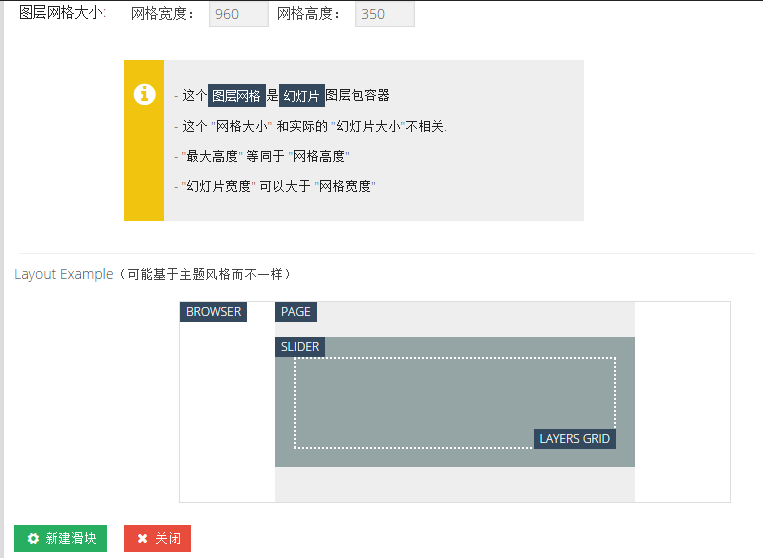Click the 幻灯片宽度 可以大于 网格宽度 note line
The image size is (763, 558).
pyautogui.click(x=277, y=187)
